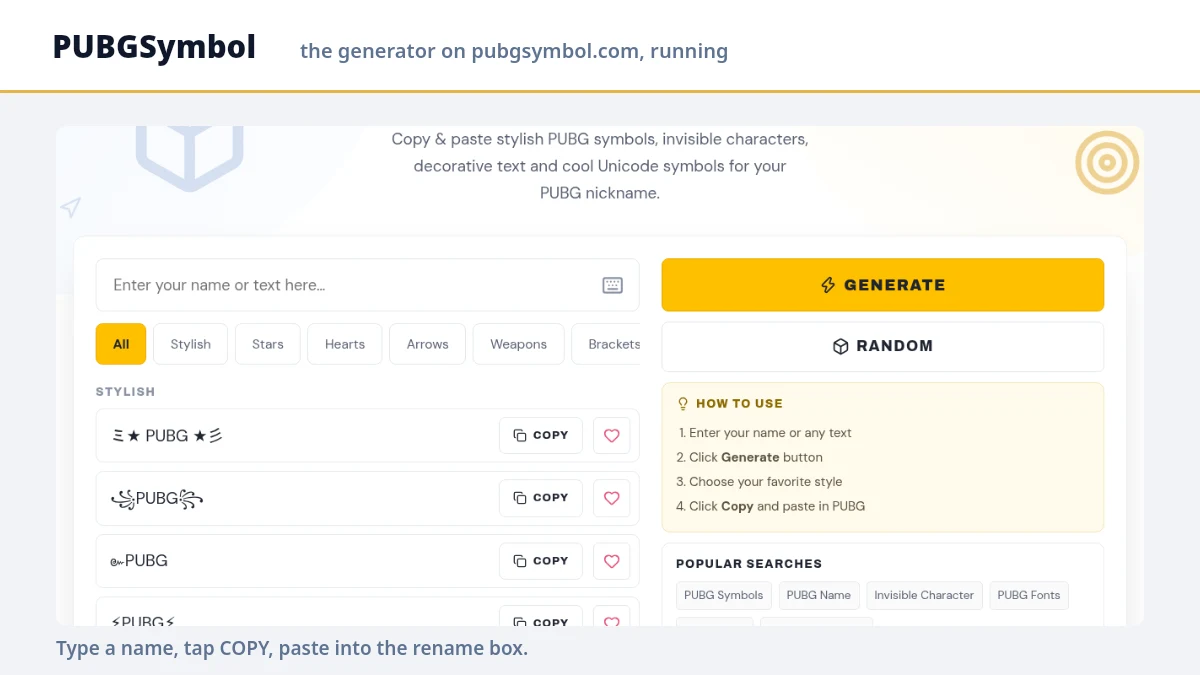Click the STYLISH section heading
The width and height of the screenshot is (1200, 675).
tap(125, 392)
